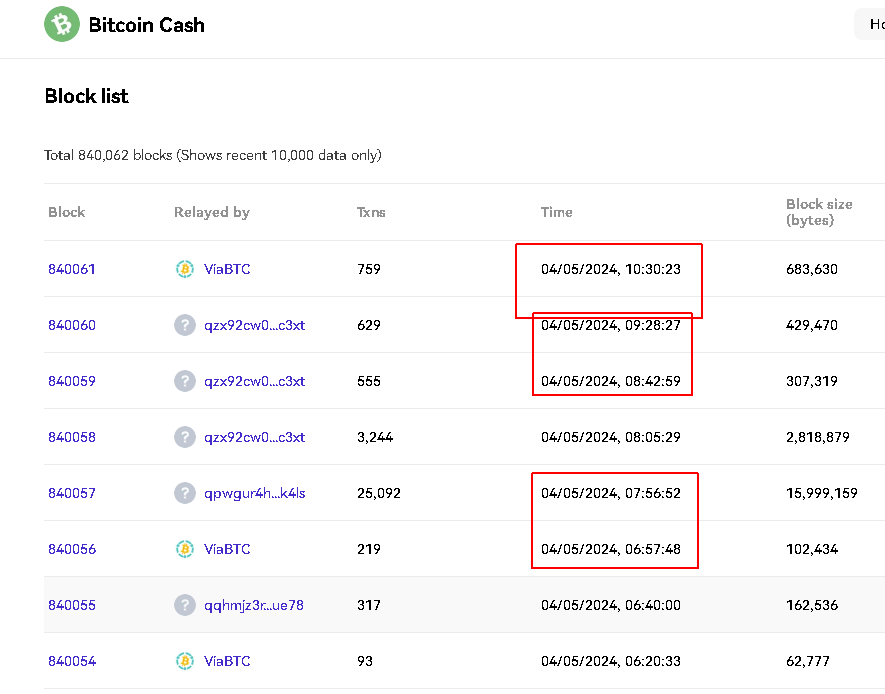Open ViaBTC link in row 840056

(227, 549)
